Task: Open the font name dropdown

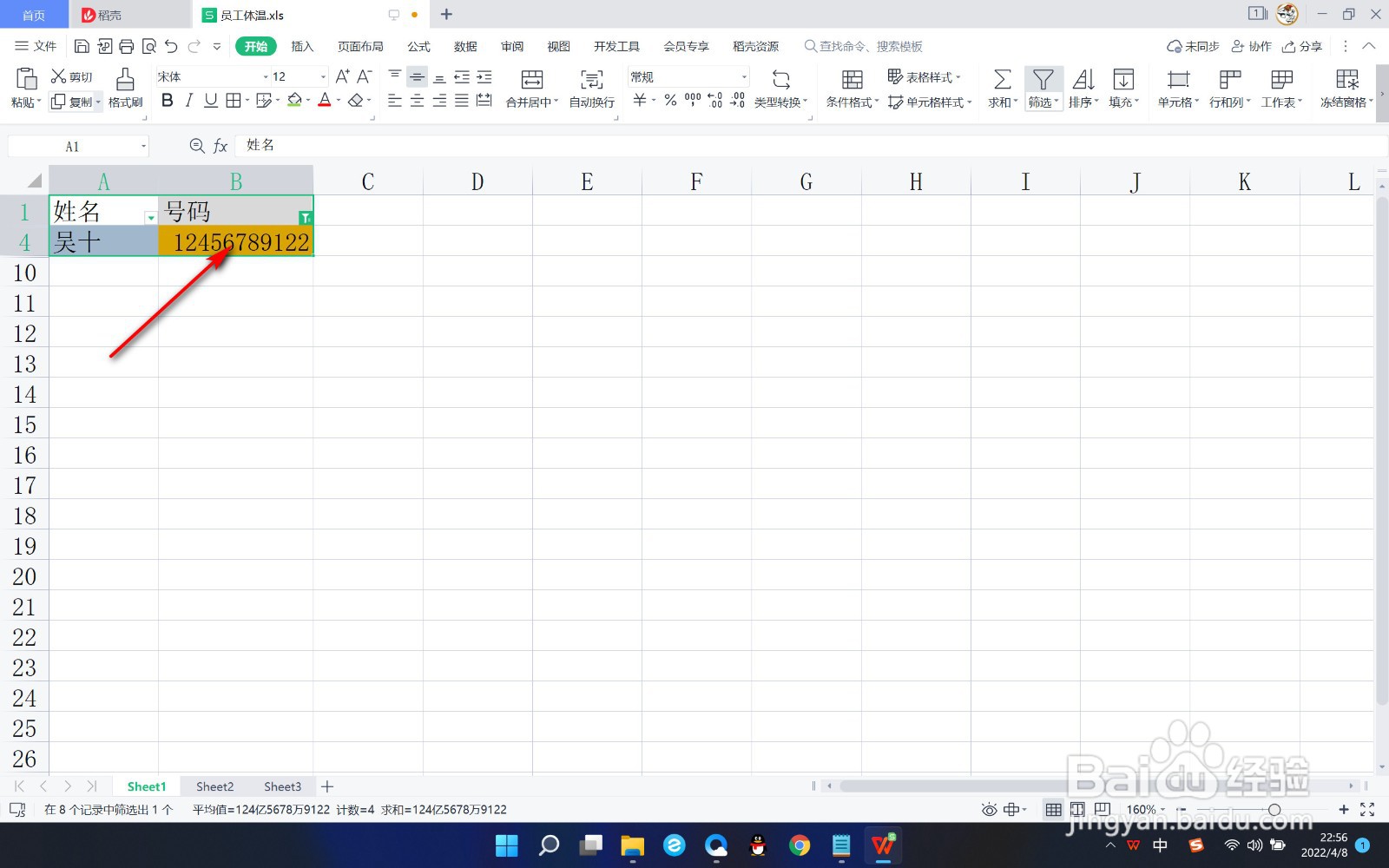Action: 266,76
